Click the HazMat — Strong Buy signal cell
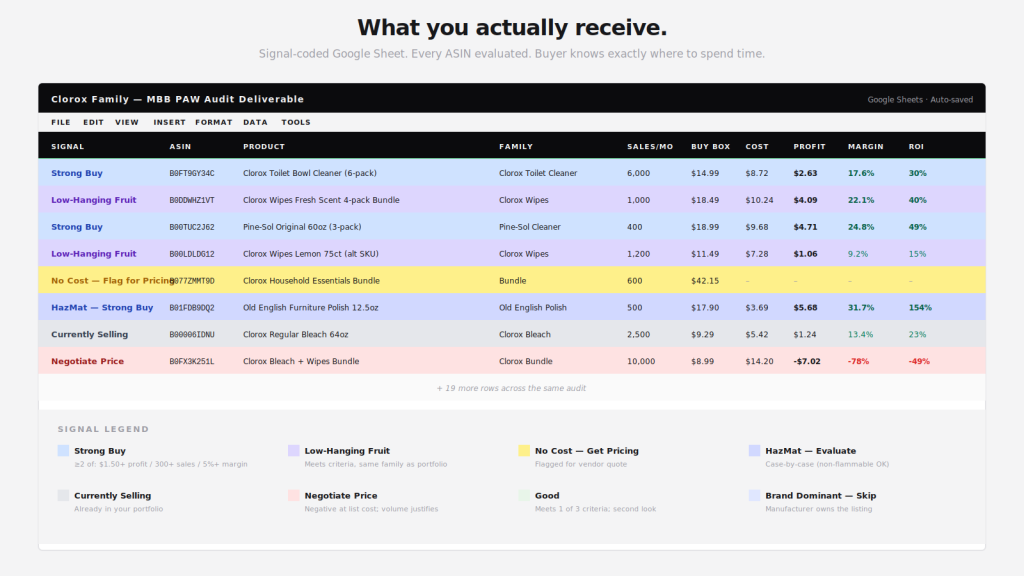Image resolution: width=1024 pixels, height=576 pixels. pos(102,308)
